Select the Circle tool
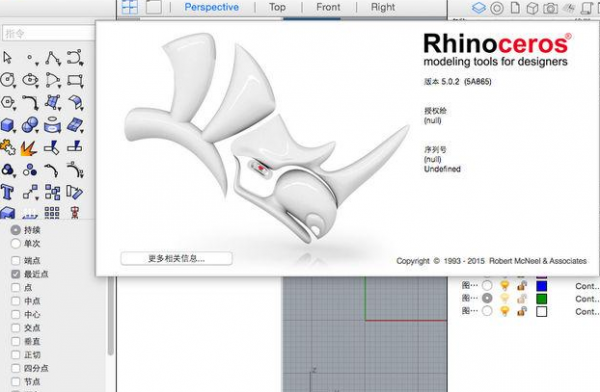The image size is (600, 392). [8, 80]
